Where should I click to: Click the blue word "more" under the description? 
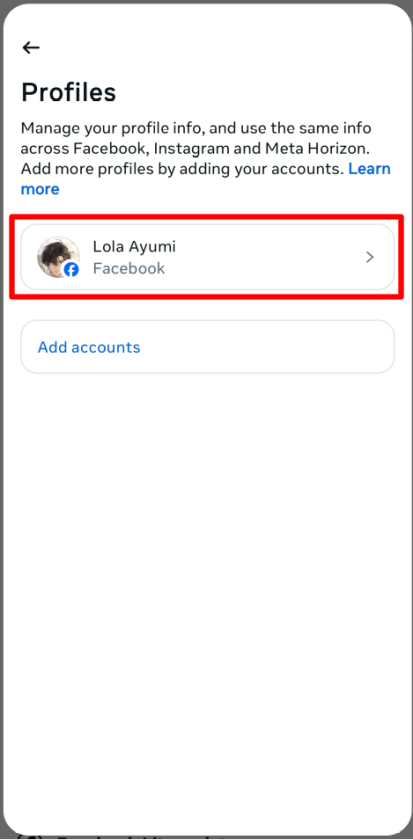[40, 189]
